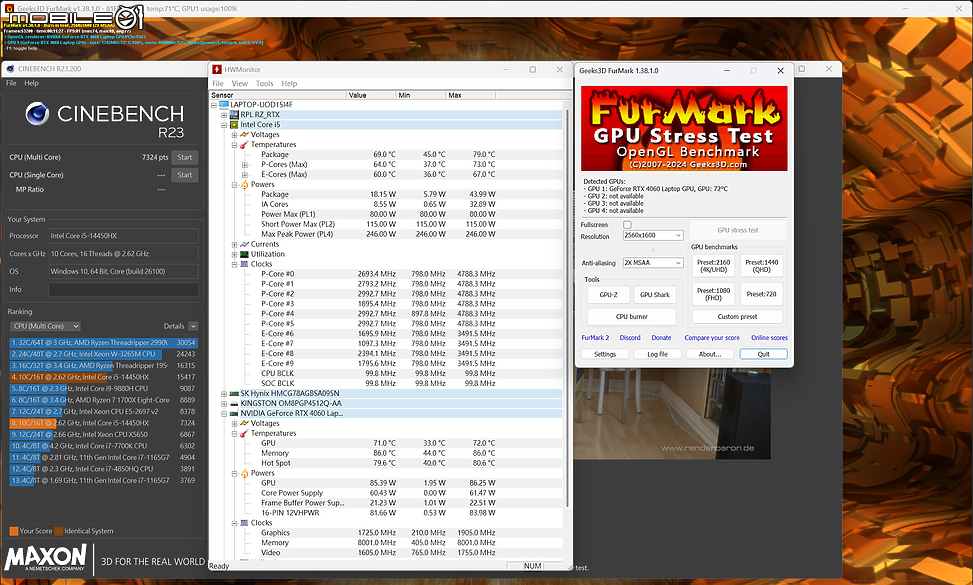
Task: Click the Currents wave icon
Action: pyautogui.click(x=244, y=244)
